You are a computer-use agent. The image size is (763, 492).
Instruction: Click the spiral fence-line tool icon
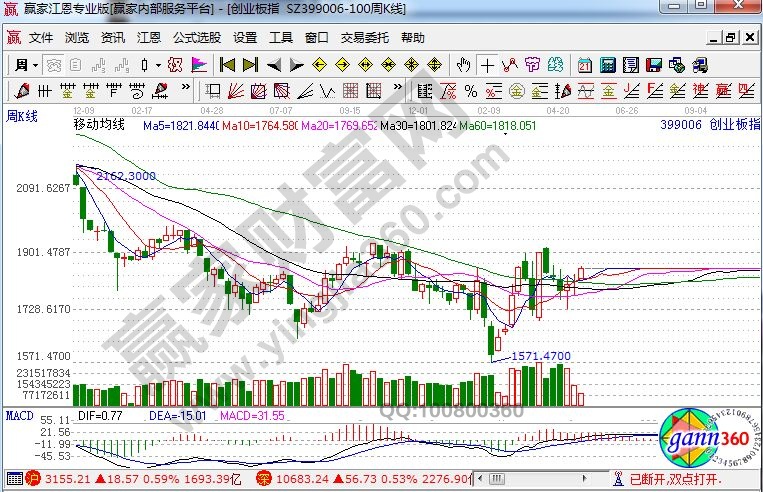(137, 91)
